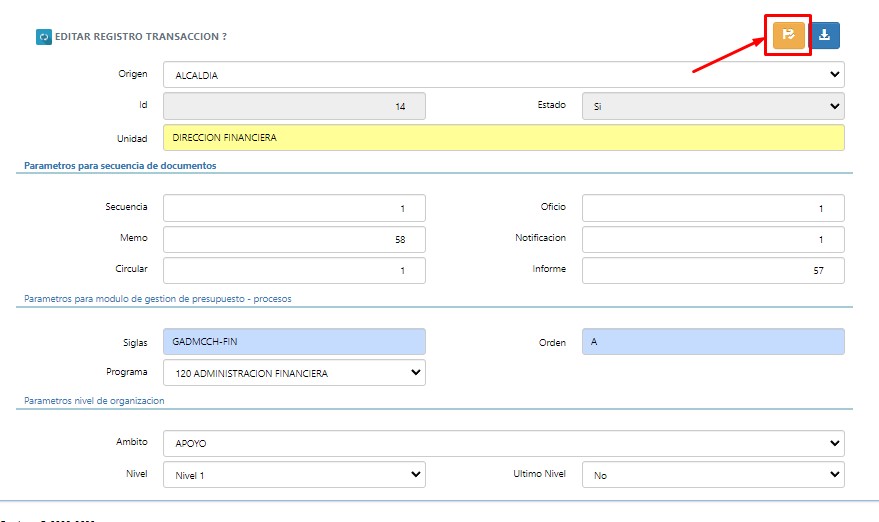The image size is (879, 522).
Task: Open the Nivel dropdown
Action: click(x=293, y=475)
